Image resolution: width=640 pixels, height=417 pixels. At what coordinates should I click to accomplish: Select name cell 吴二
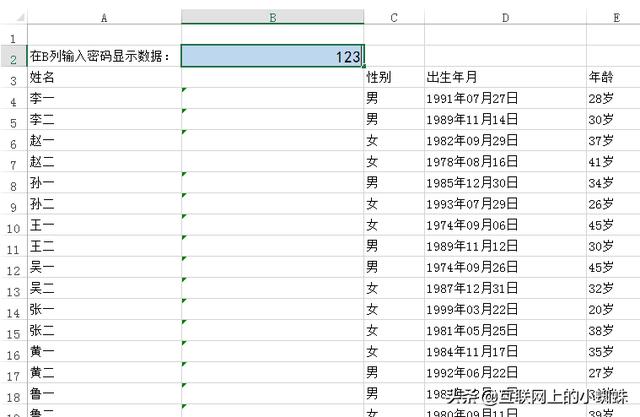click(x=104, y=288)
